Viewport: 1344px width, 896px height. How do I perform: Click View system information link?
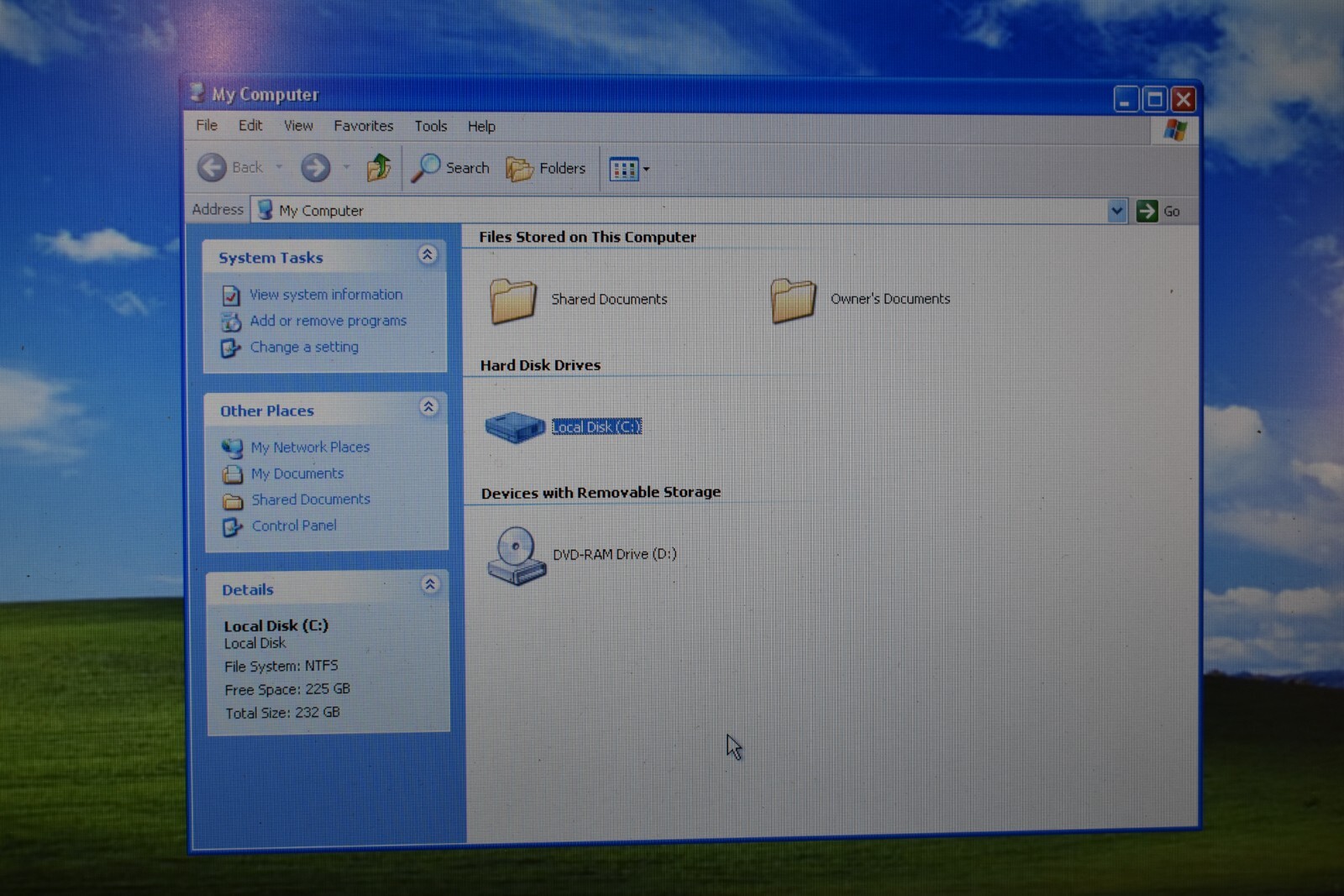click(x=326, y=295)
